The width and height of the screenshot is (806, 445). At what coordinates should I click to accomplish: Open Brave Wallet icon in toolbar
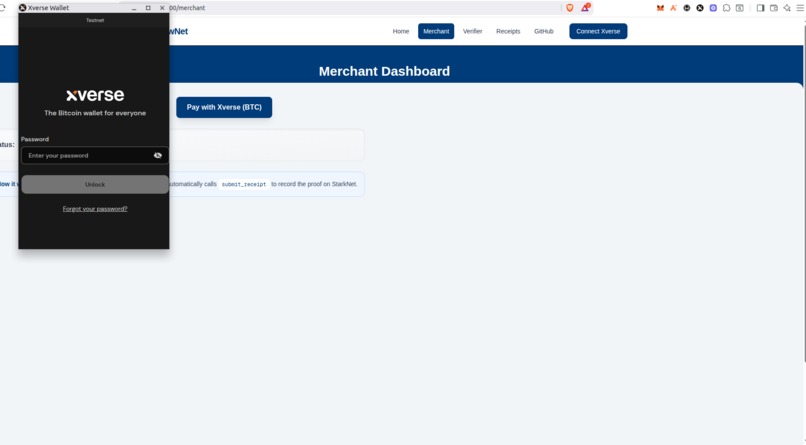coord(774,8)
